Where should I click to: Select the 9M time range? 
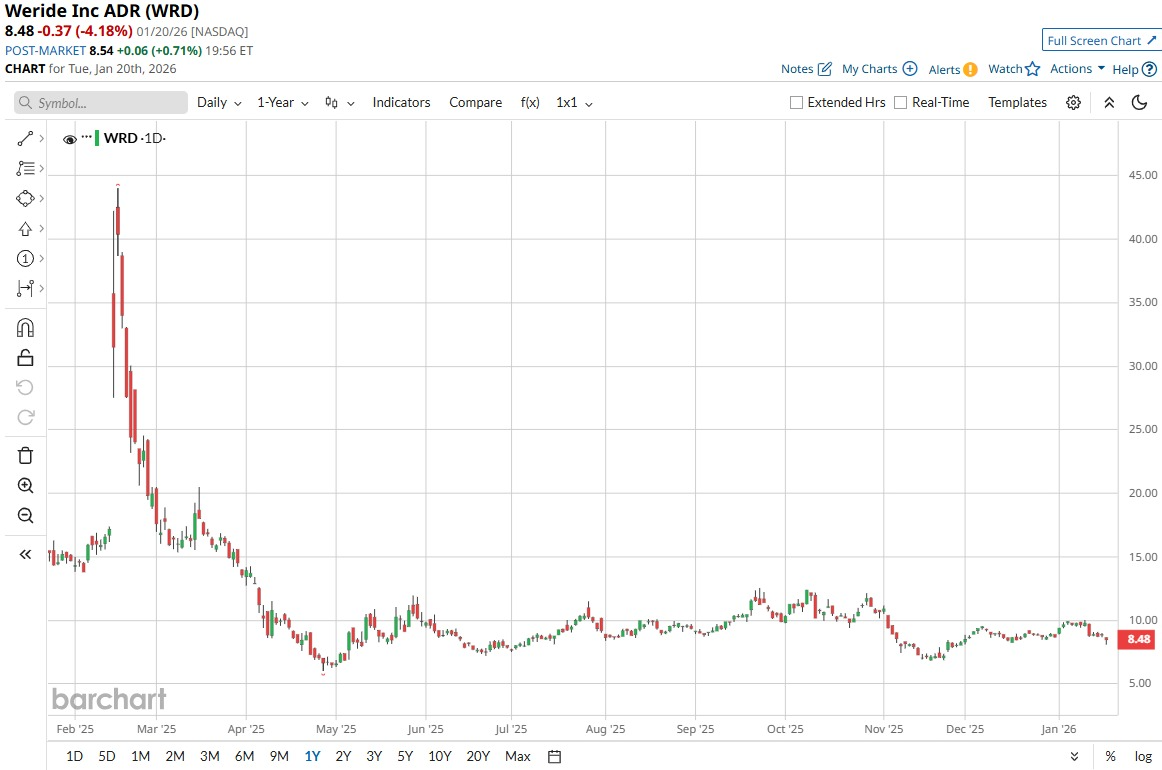pyautogui.click(x=279, y=757)
